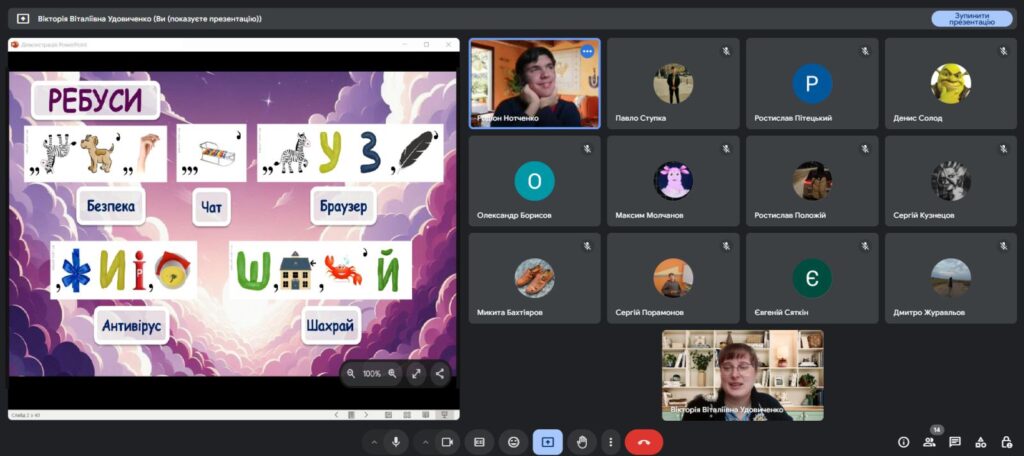Open host controls lock icon
The width and height of the screenshot is (1024, 456).
tap(1005, 442)
